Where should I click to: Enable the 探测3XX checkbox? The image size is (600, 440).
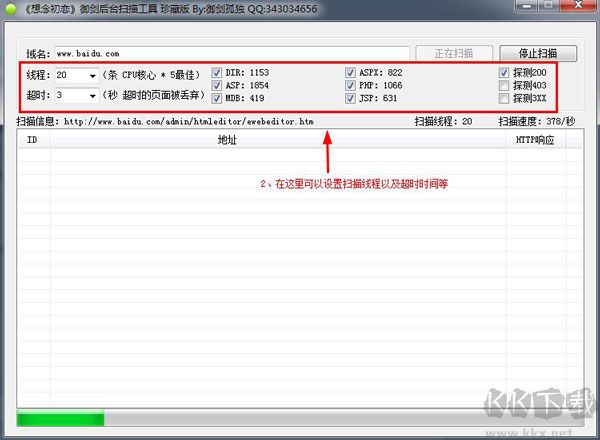(505, 99)
